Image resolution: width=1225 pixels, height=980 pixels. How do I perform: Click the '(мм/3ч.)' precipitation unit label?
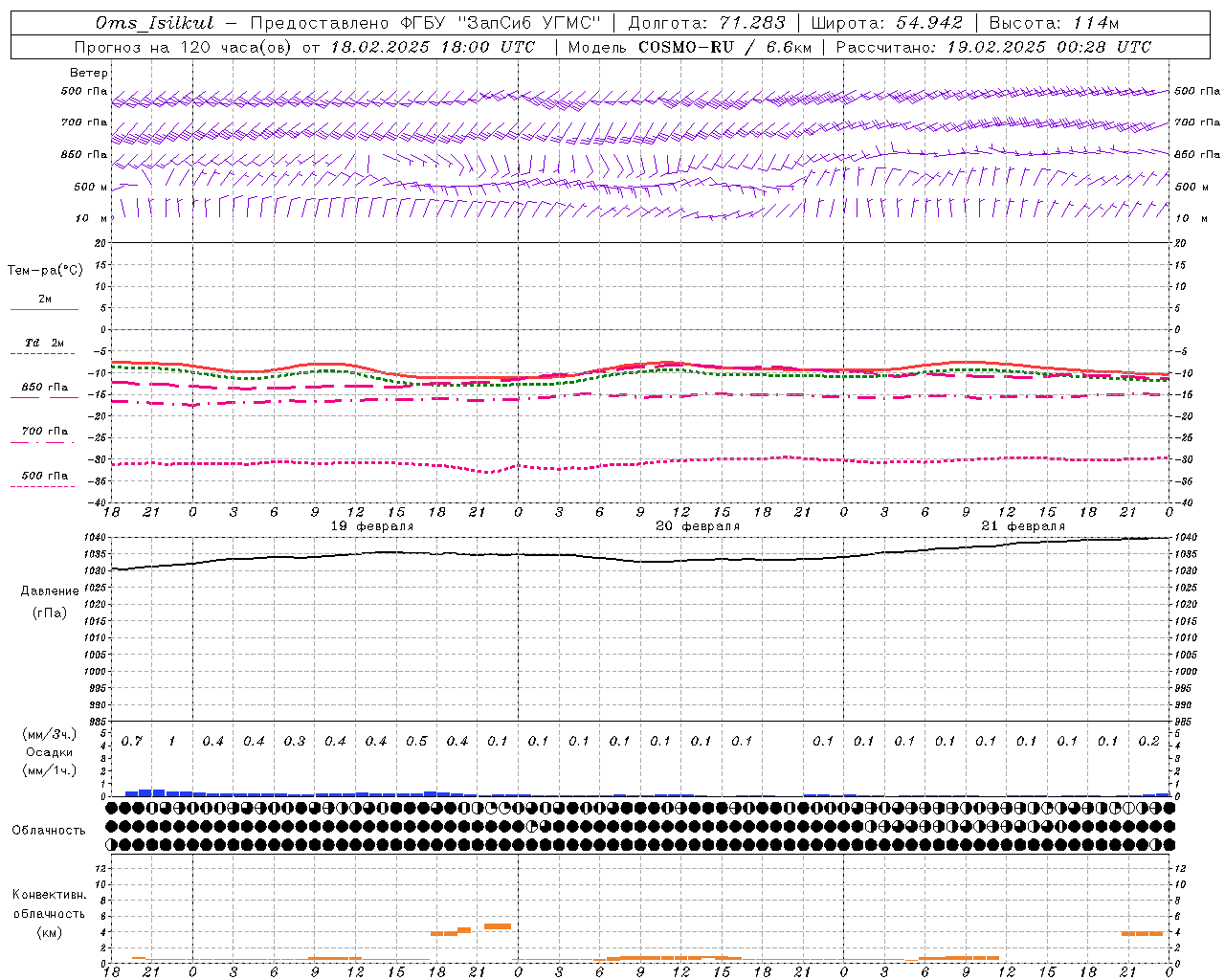coord(49,734)
